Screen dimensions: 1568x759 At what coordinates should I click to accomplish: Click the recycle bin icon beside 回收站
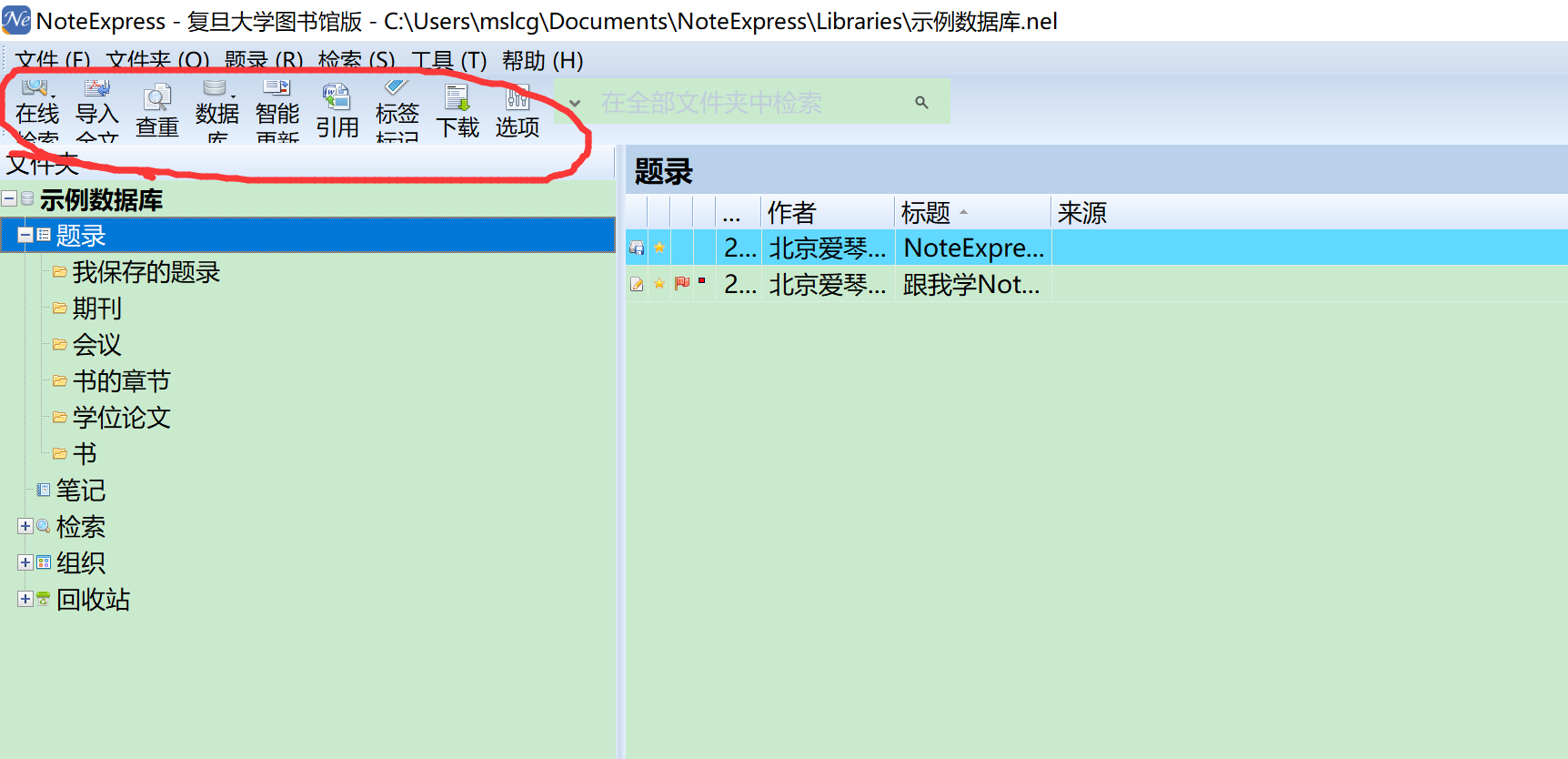coord(43,599)
